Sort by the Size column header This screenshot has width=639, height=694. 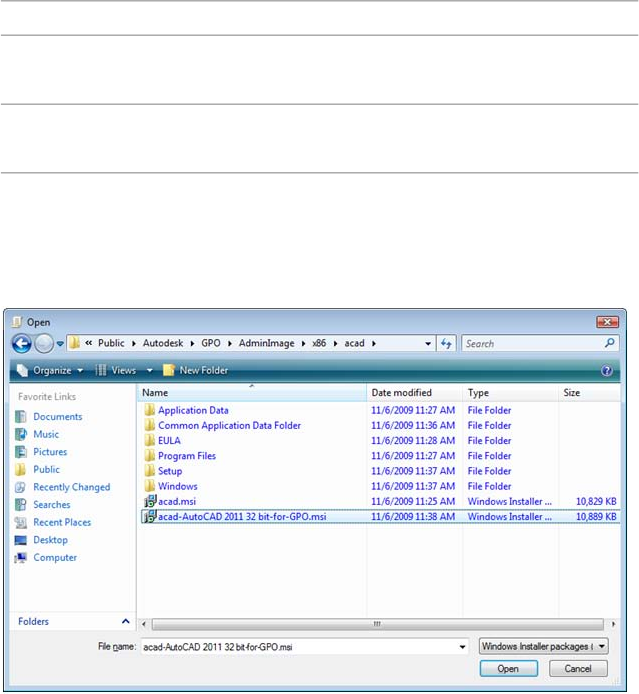tap(589, 393)
